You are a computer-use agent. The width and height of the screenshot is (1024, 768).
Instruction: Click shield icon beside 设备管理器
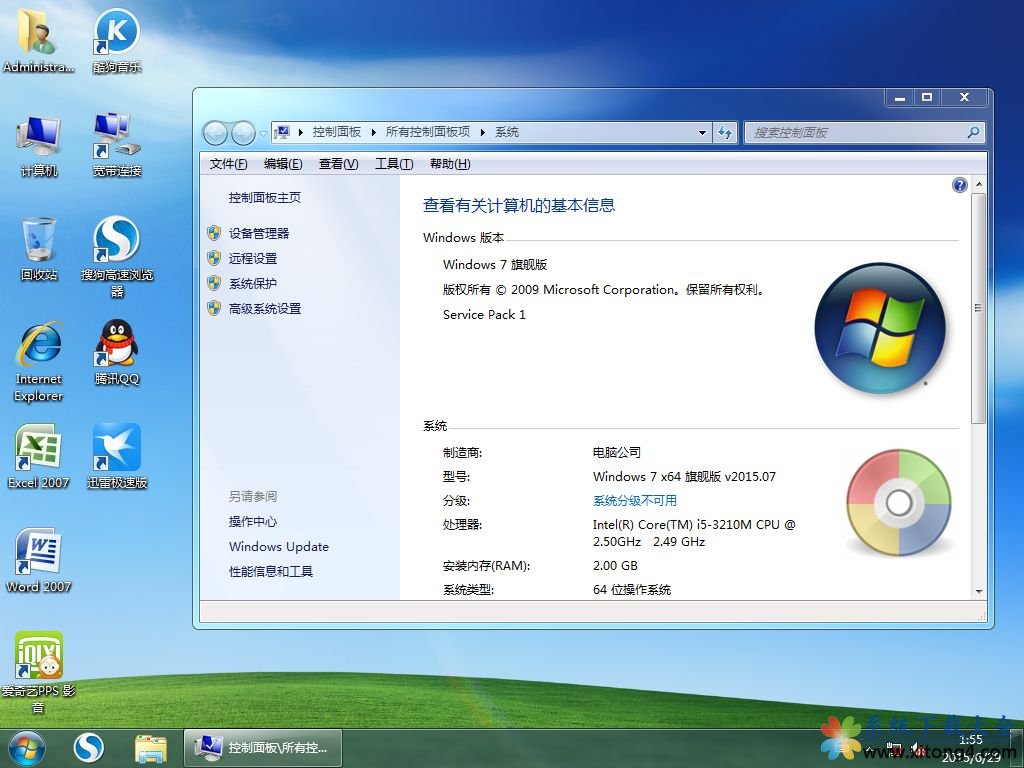(x=214, y=233)
